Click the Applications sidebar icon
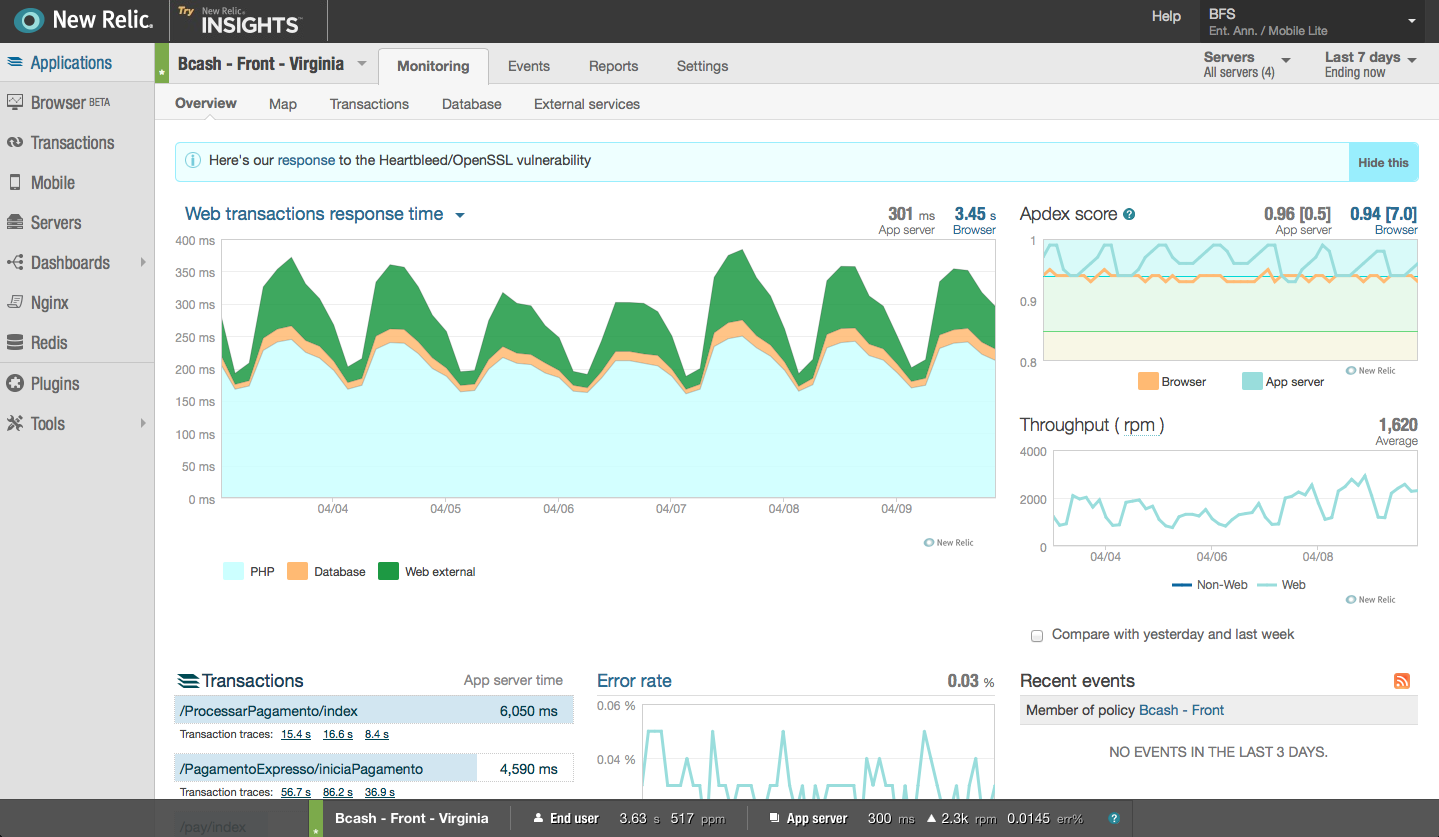 tap(15, 62)
